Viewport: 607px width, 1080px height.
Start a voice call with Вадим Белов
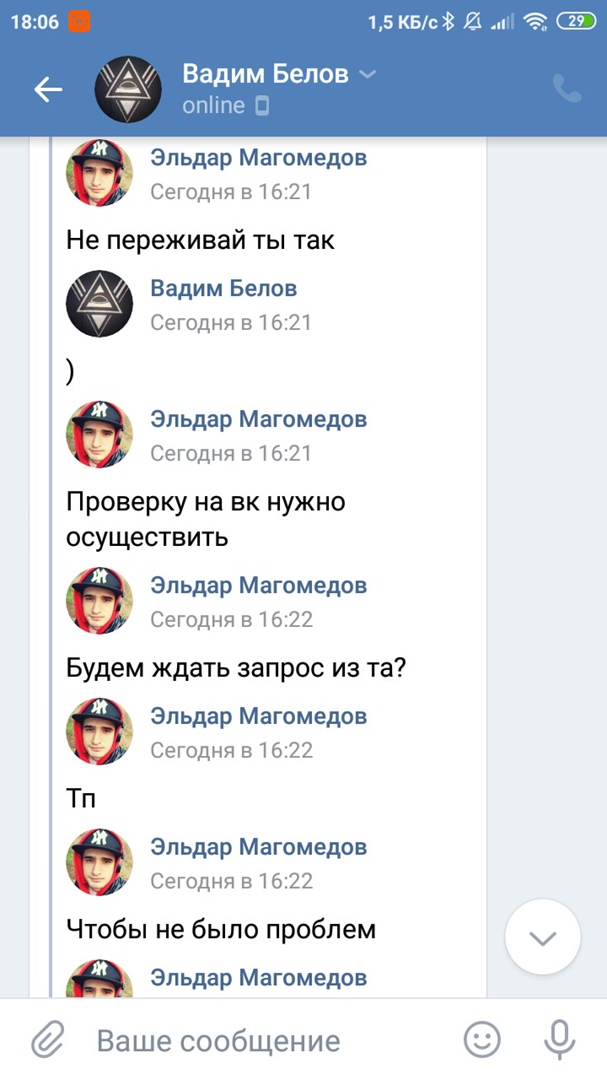tap(567, 90)
